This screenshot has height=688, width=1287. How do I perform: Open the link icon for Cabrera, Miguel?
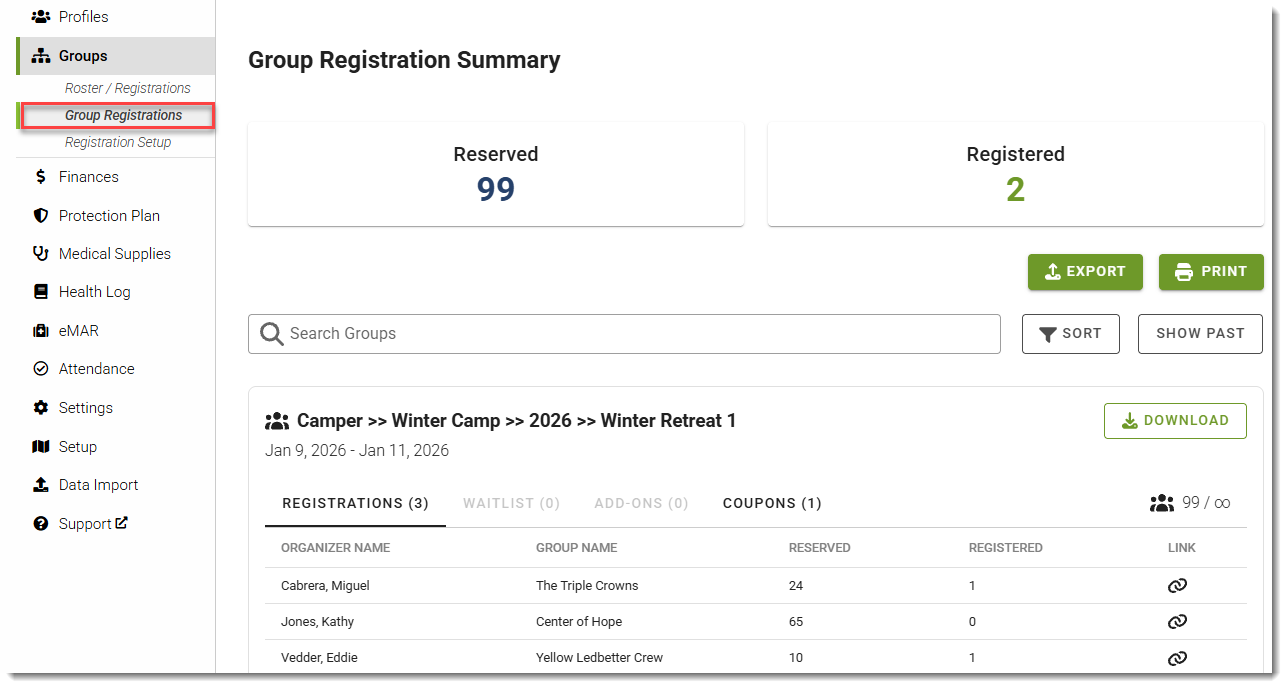(1177, 586)
